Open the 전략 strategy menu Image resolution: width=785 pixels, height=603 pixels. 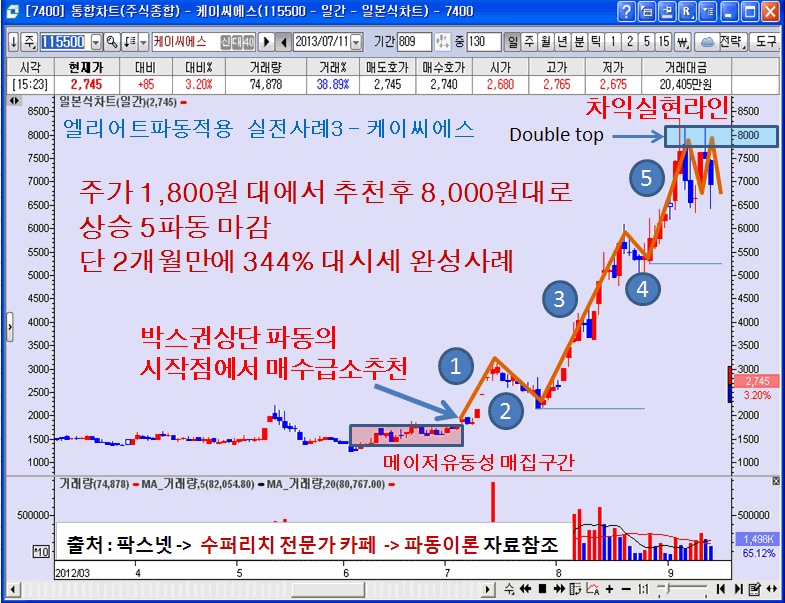[x=733, y=42]
